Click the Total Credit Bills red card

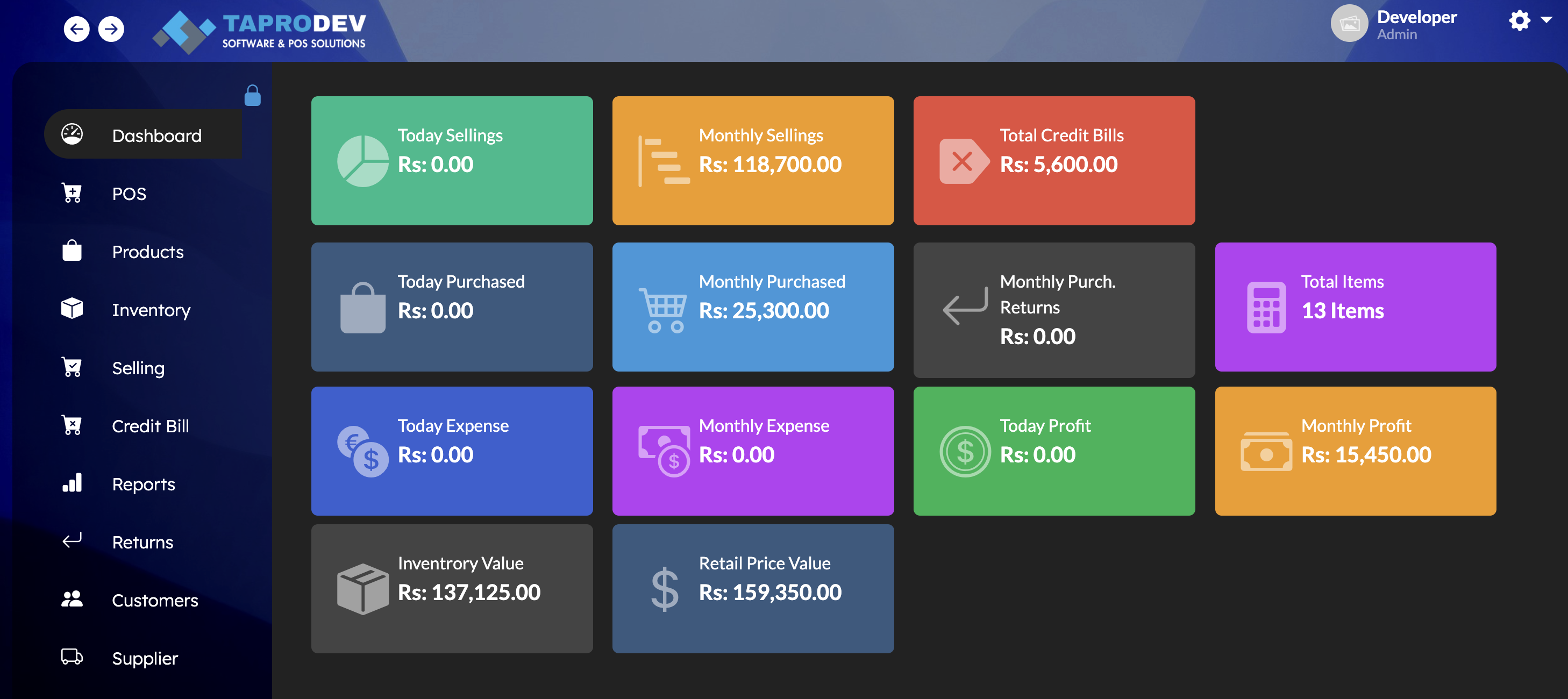point(1053,161)
